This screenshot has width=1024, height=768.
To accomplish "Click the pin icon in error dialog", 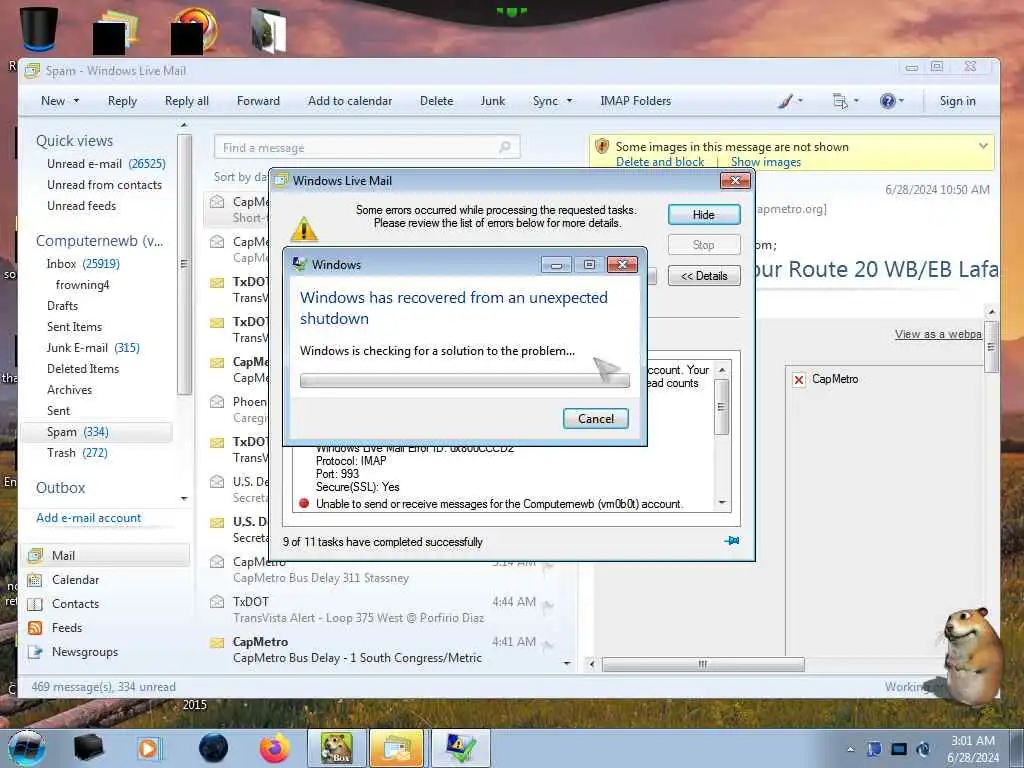I will (732, 541).
